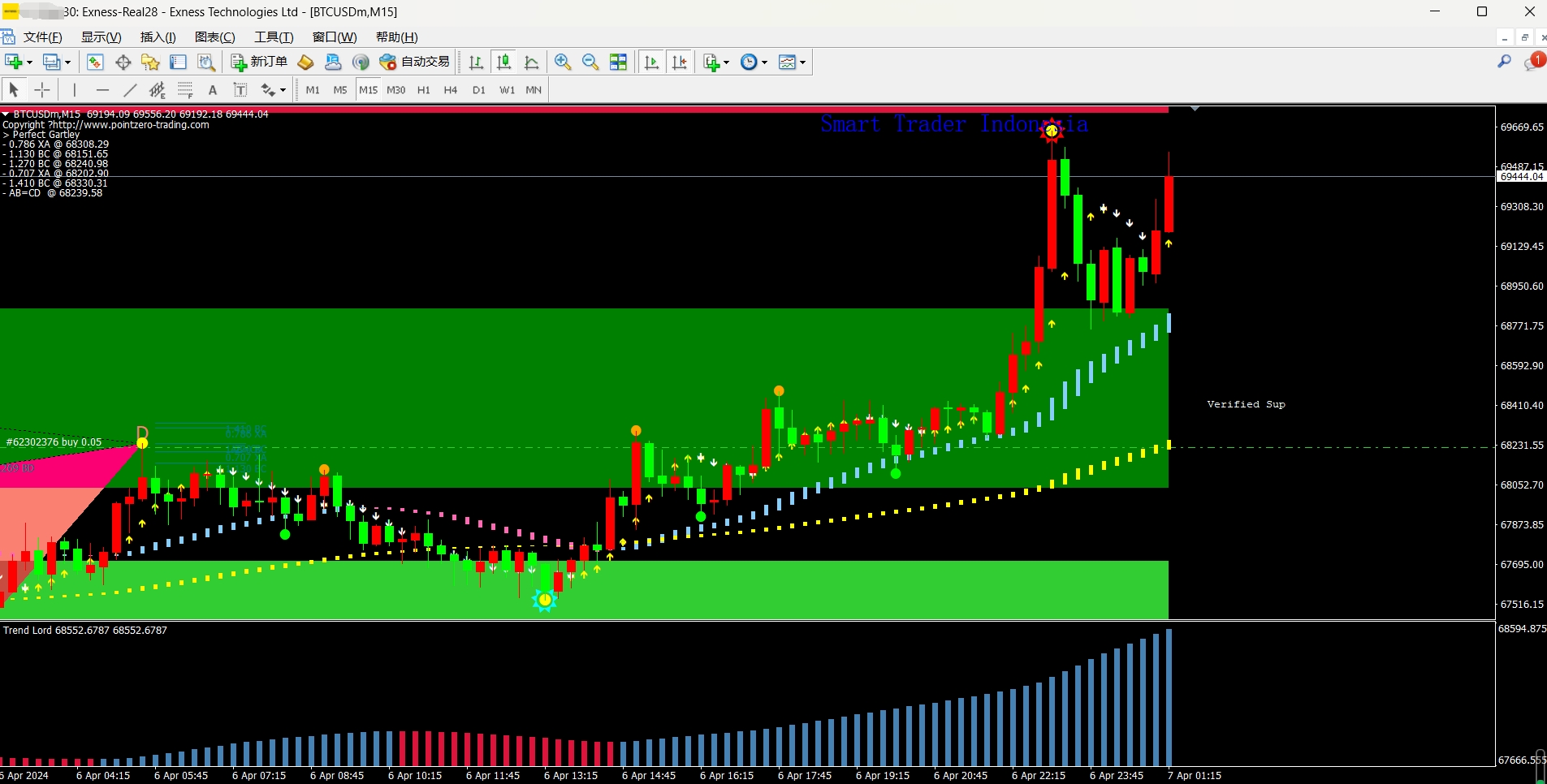
Task: Open the 显示(V) view menu
Action: 101,37
